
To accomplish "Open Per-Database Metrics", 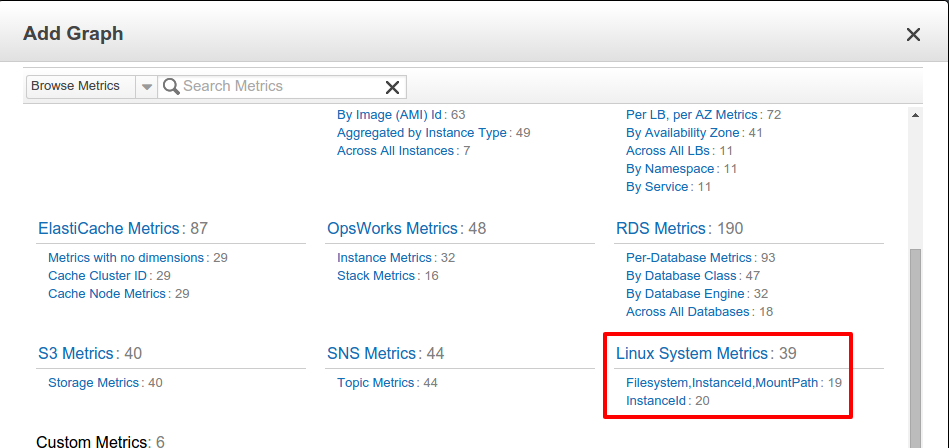I will tap(689, 258).
